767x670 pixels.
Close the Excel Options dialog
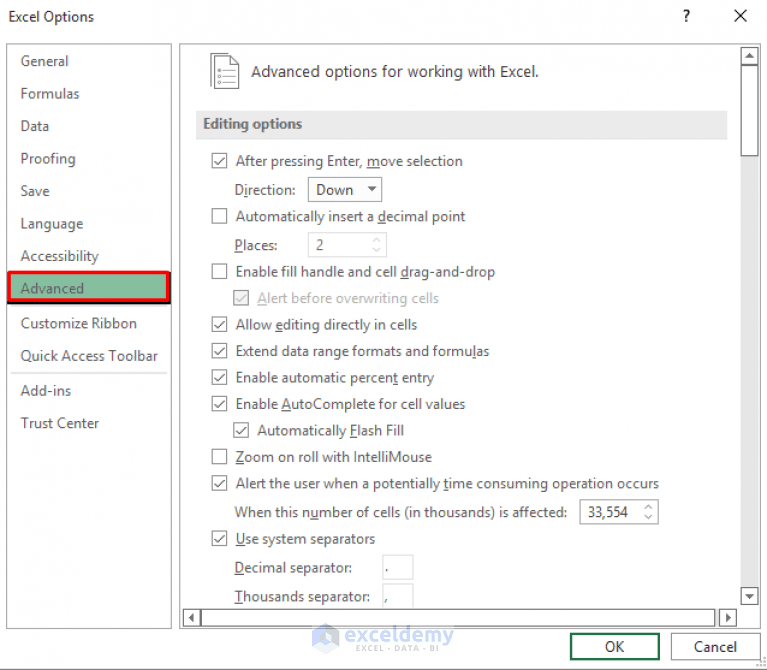tap(741, 16)
